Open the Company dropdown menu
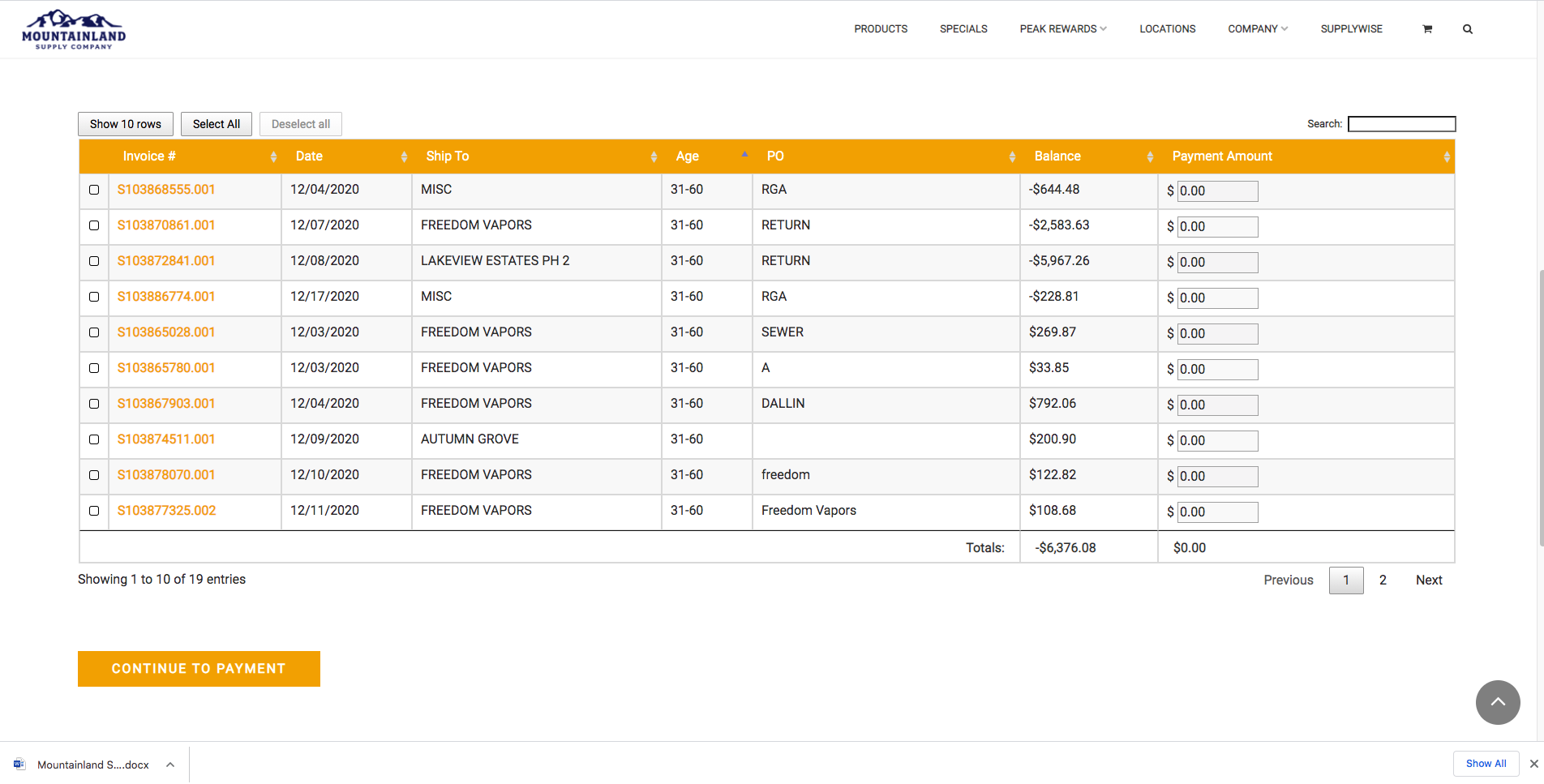Viewport: 1544px width, 784px height. 1257,29
